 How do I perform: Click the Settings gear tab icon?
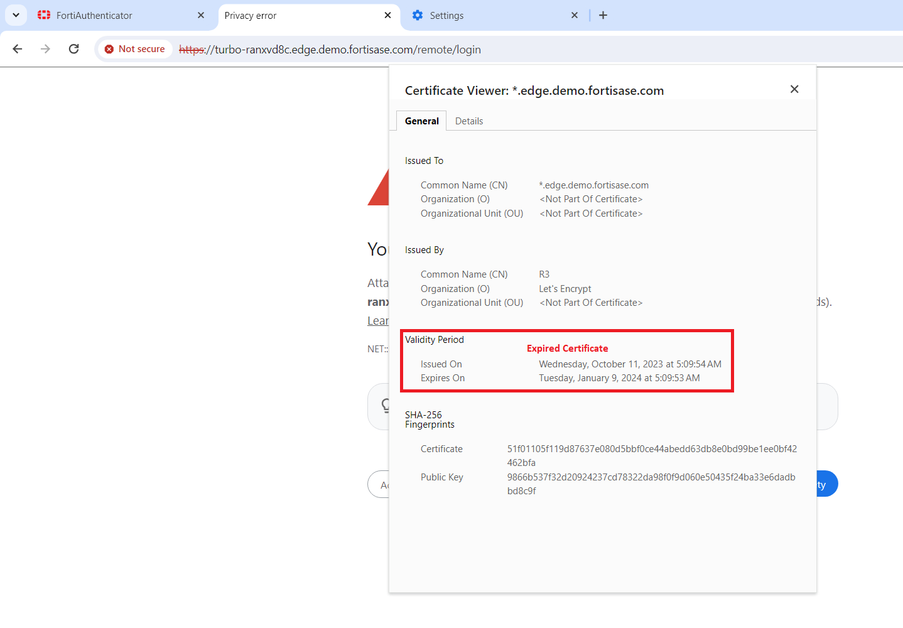(418, 16)
